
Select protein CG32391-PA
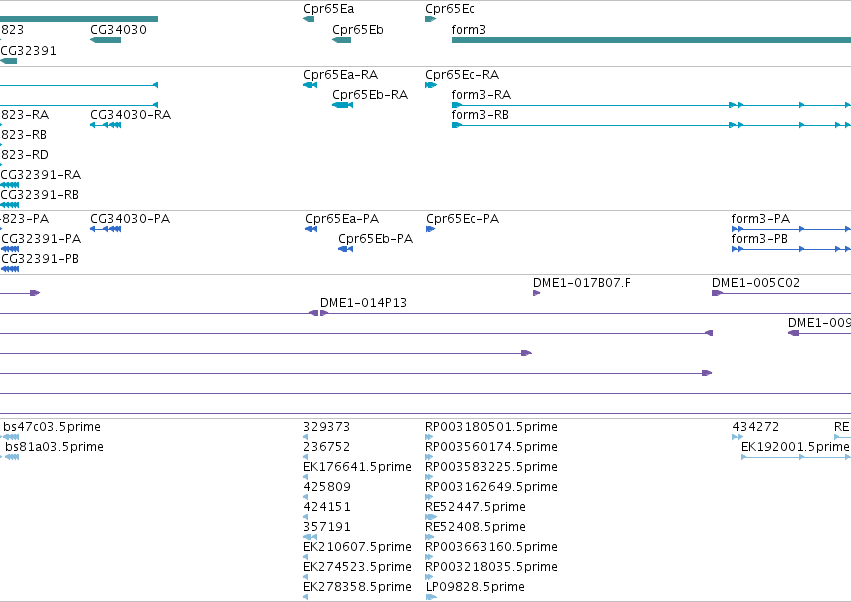coord(41,239)
